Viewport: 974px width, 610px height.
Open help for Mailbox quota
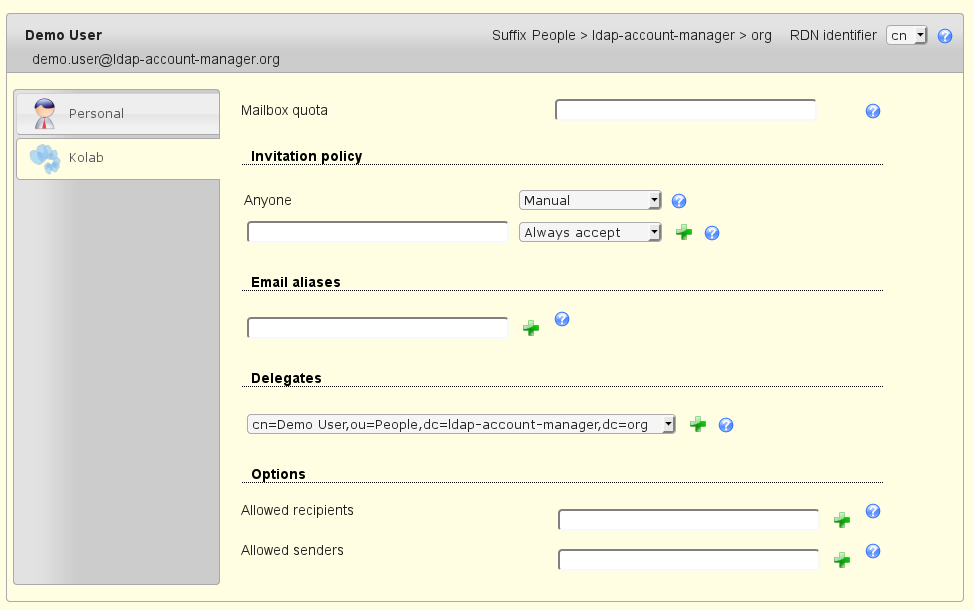872,111
